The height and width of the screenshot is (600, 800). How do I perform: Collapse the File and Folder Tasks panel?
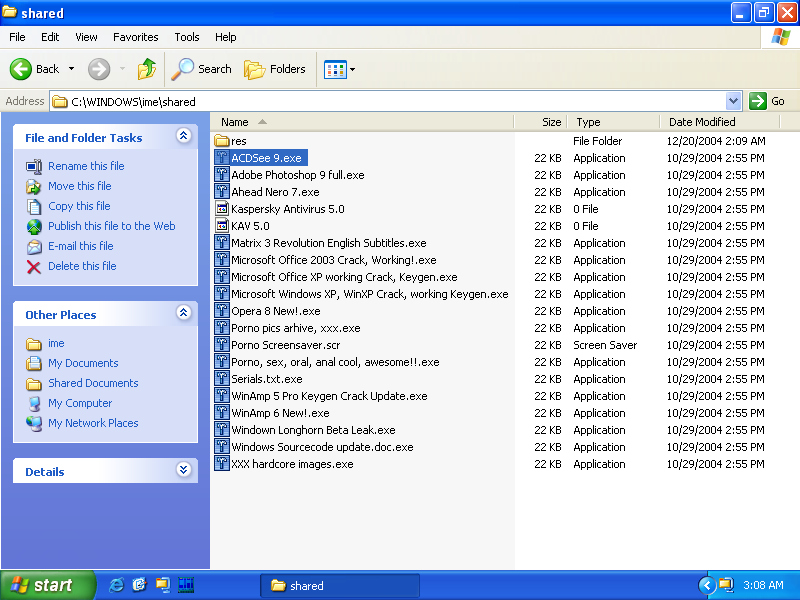pos(184,136)
